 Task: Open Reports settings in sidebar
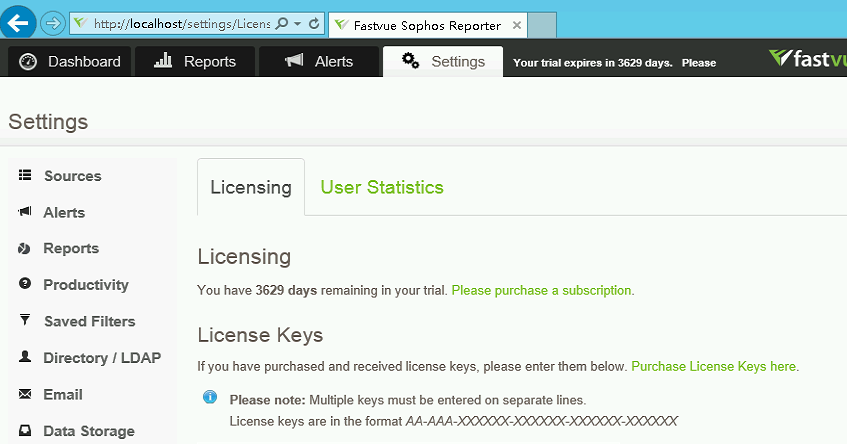point(71,248)
